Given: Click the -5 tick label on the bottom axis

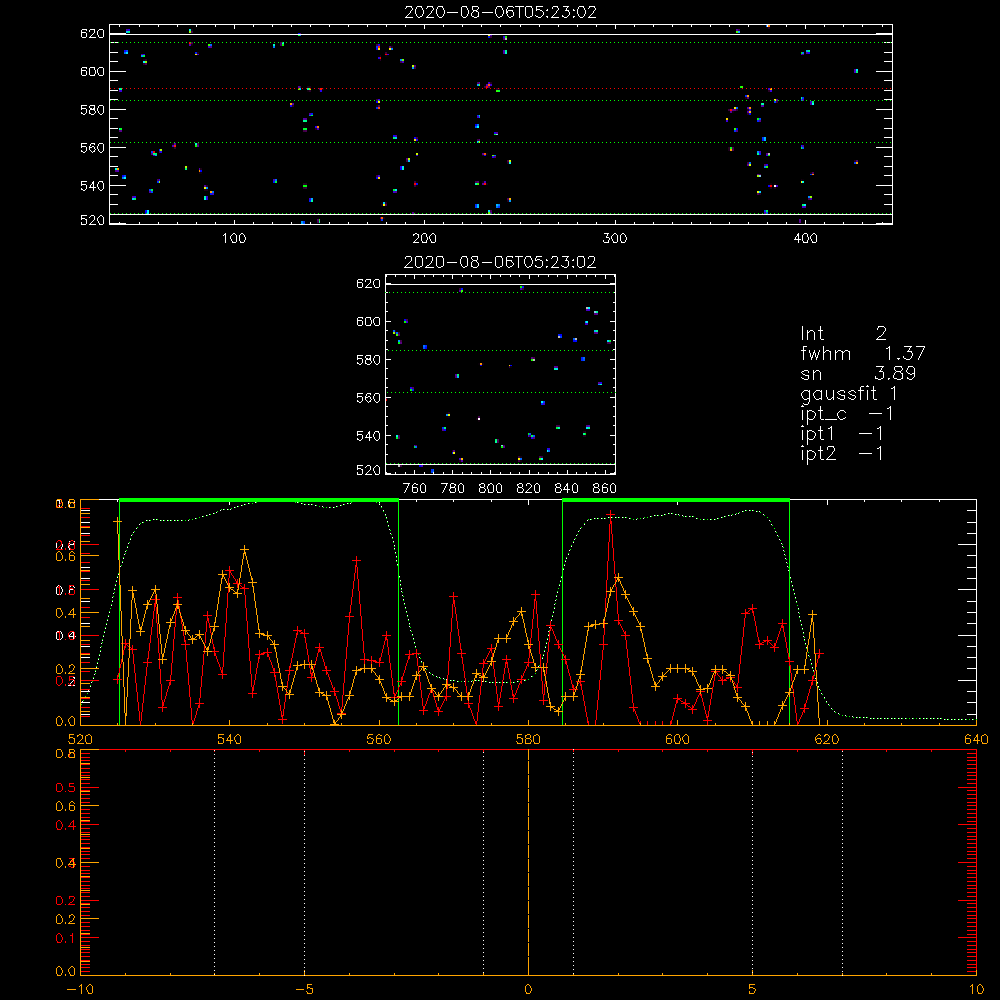Looking at the screenshot, I should 305,989.
